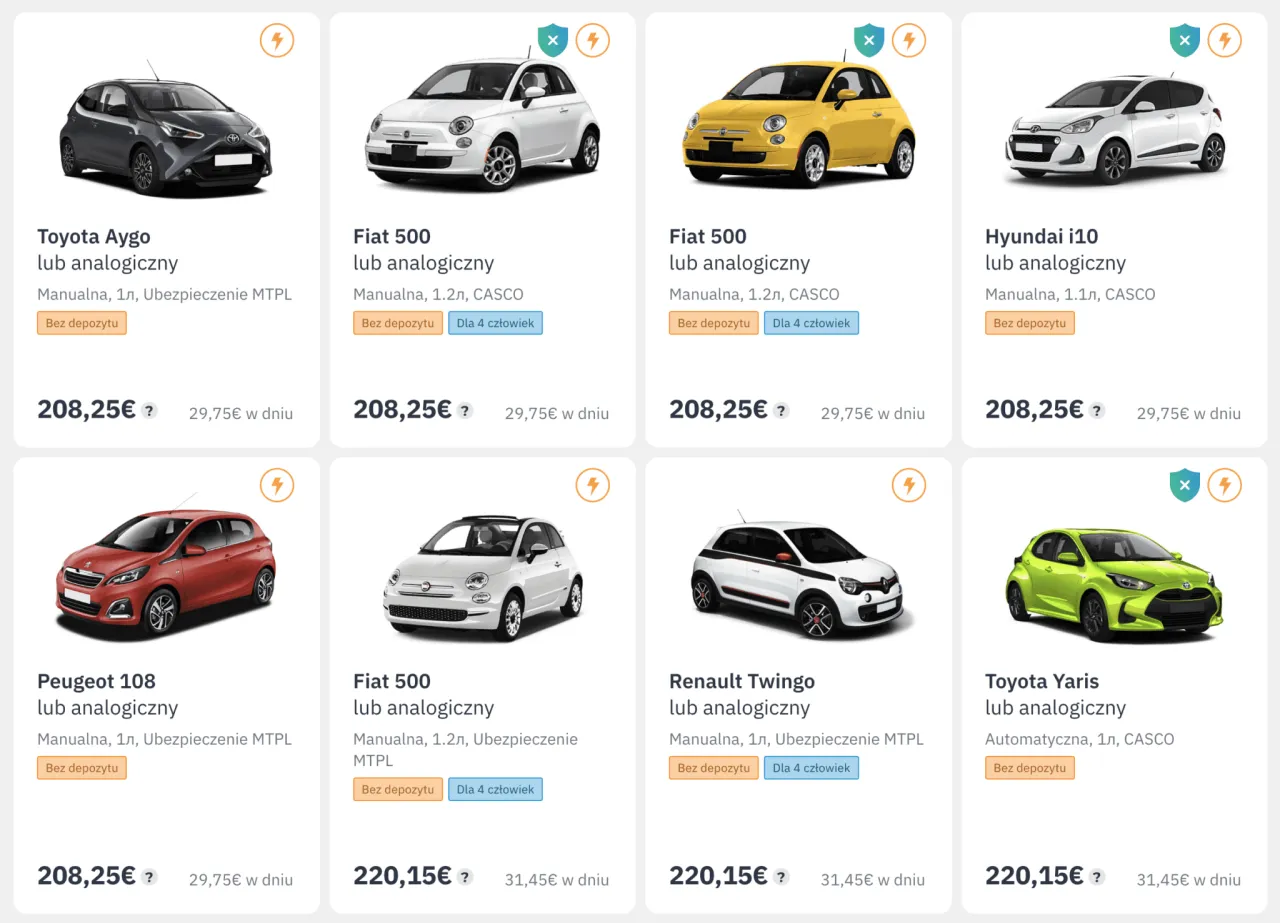Click the question mark beside Toyota Aygo price
This screenshot has width=1280, height=923.
point(149,410)
